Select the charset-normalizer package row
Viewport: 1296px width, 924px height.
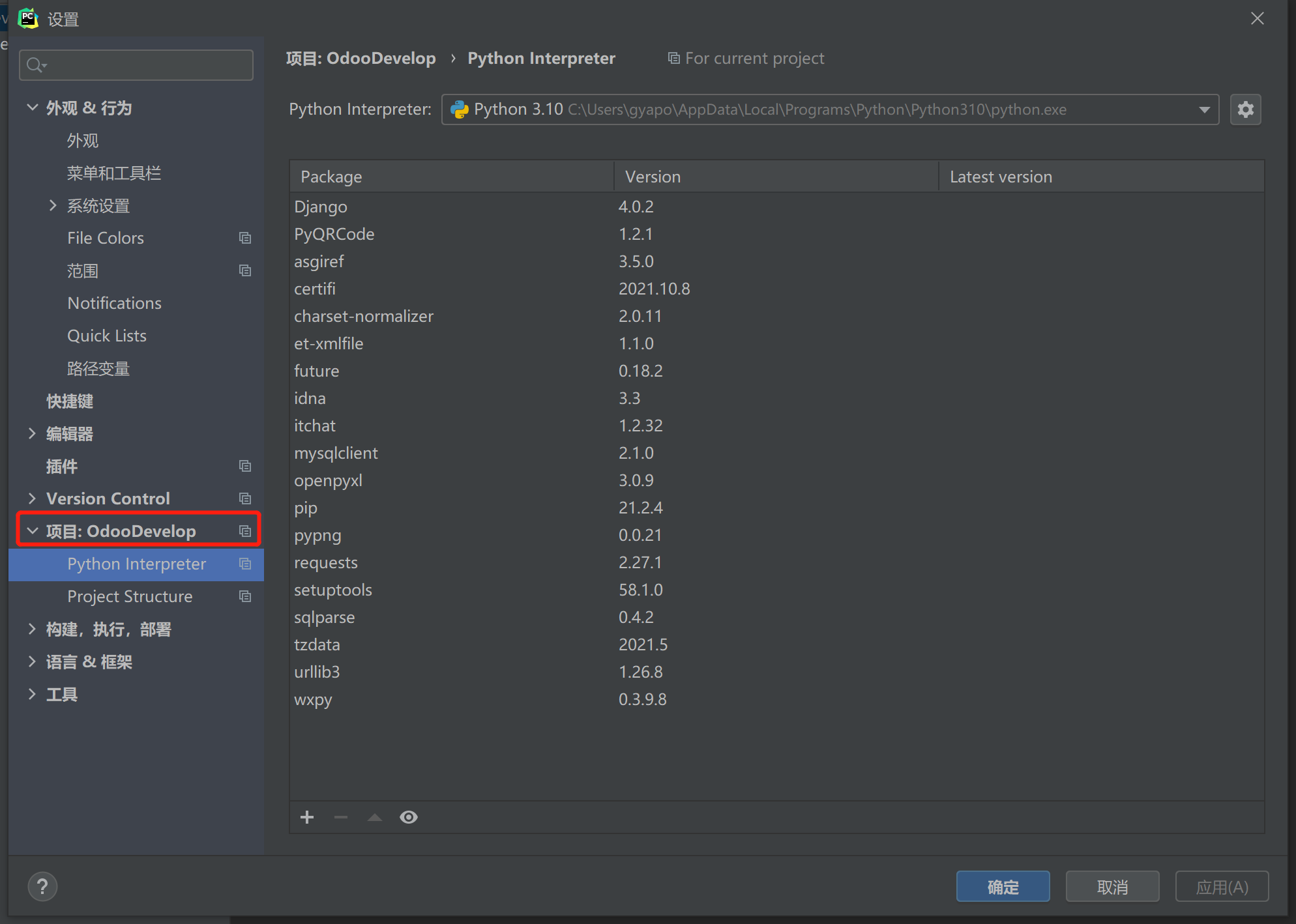point(777,316)
